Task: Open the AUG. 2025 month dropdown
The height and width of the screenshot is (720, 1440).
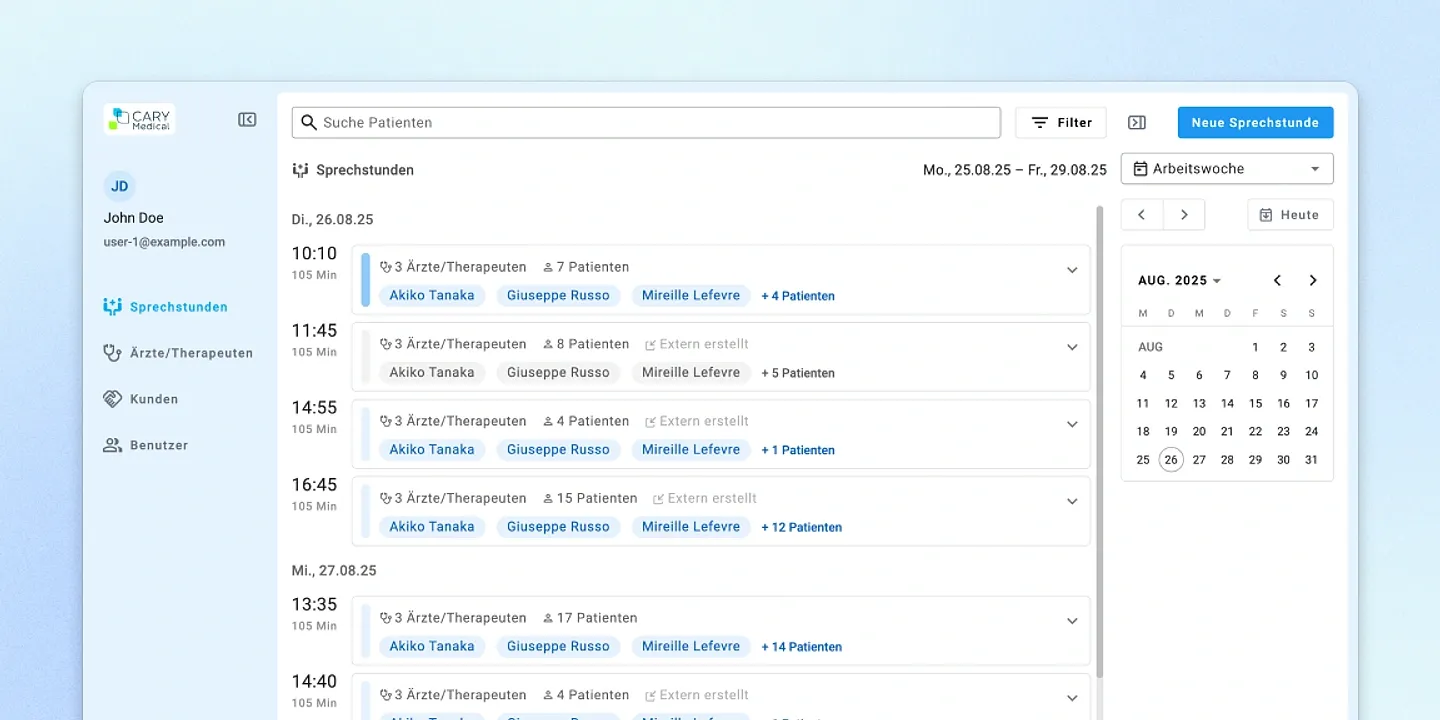Action: (1180, 281)
